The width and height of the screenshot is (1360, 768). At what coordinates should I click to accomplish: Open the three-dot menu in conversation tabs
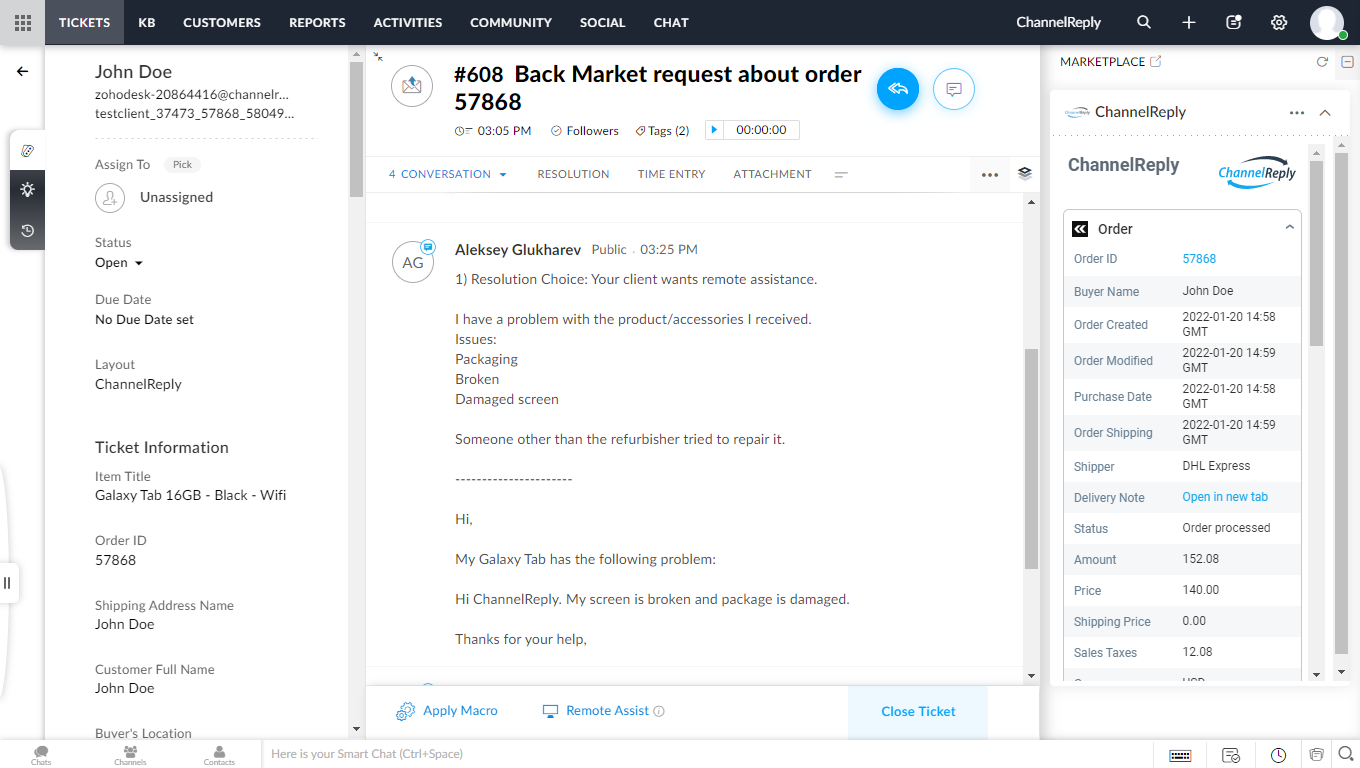click(990, 175)
